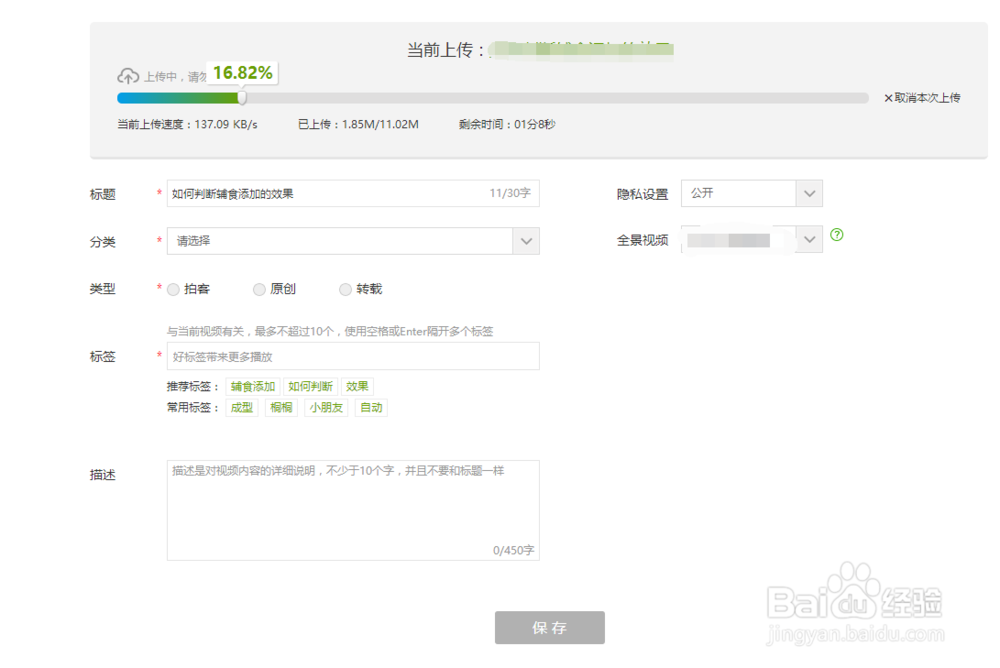Click the 描述 description text area
The width and height of the screenshot is (1000, 668).
click(x=352, y=510)
